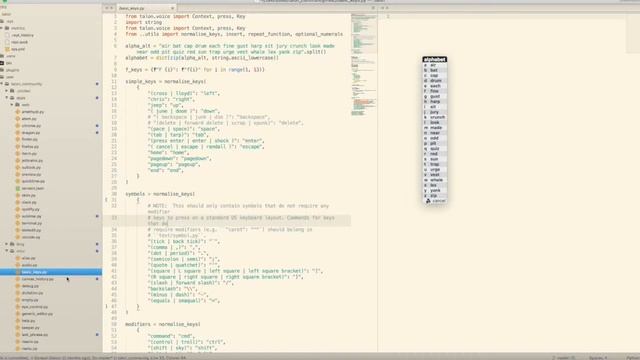The image size is (640, 360).
Task: Click the 'n near' row in alphabet popup
Action: pos(435,133)
